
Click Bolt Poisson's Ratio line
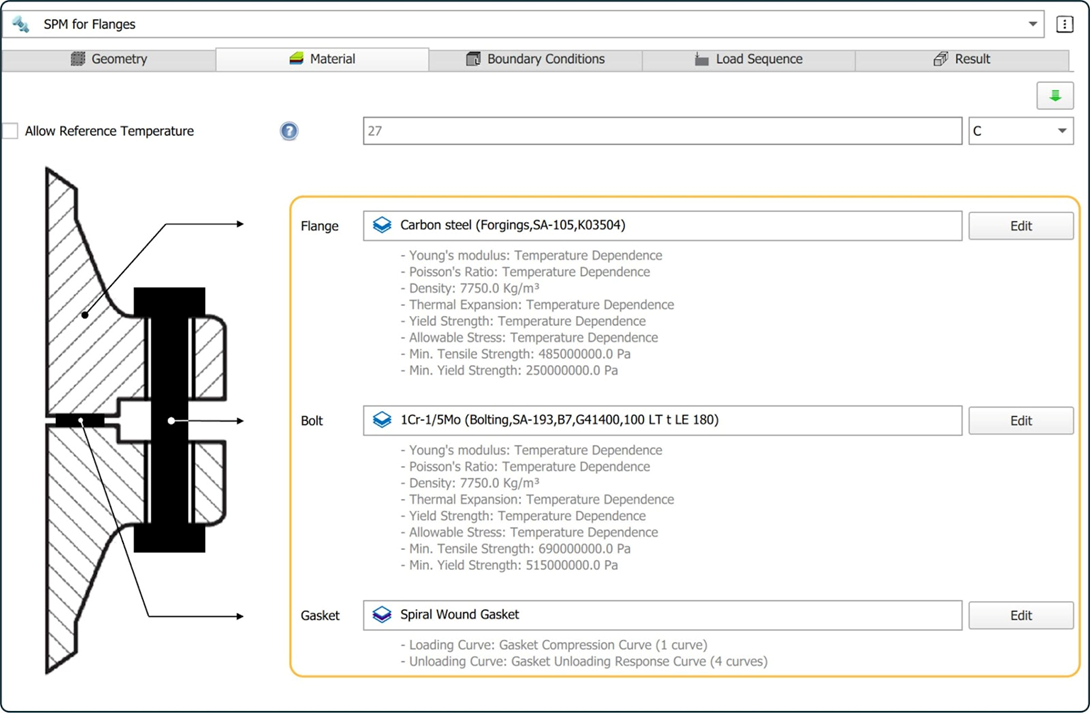pyautogui.click(x=526, y=466)
